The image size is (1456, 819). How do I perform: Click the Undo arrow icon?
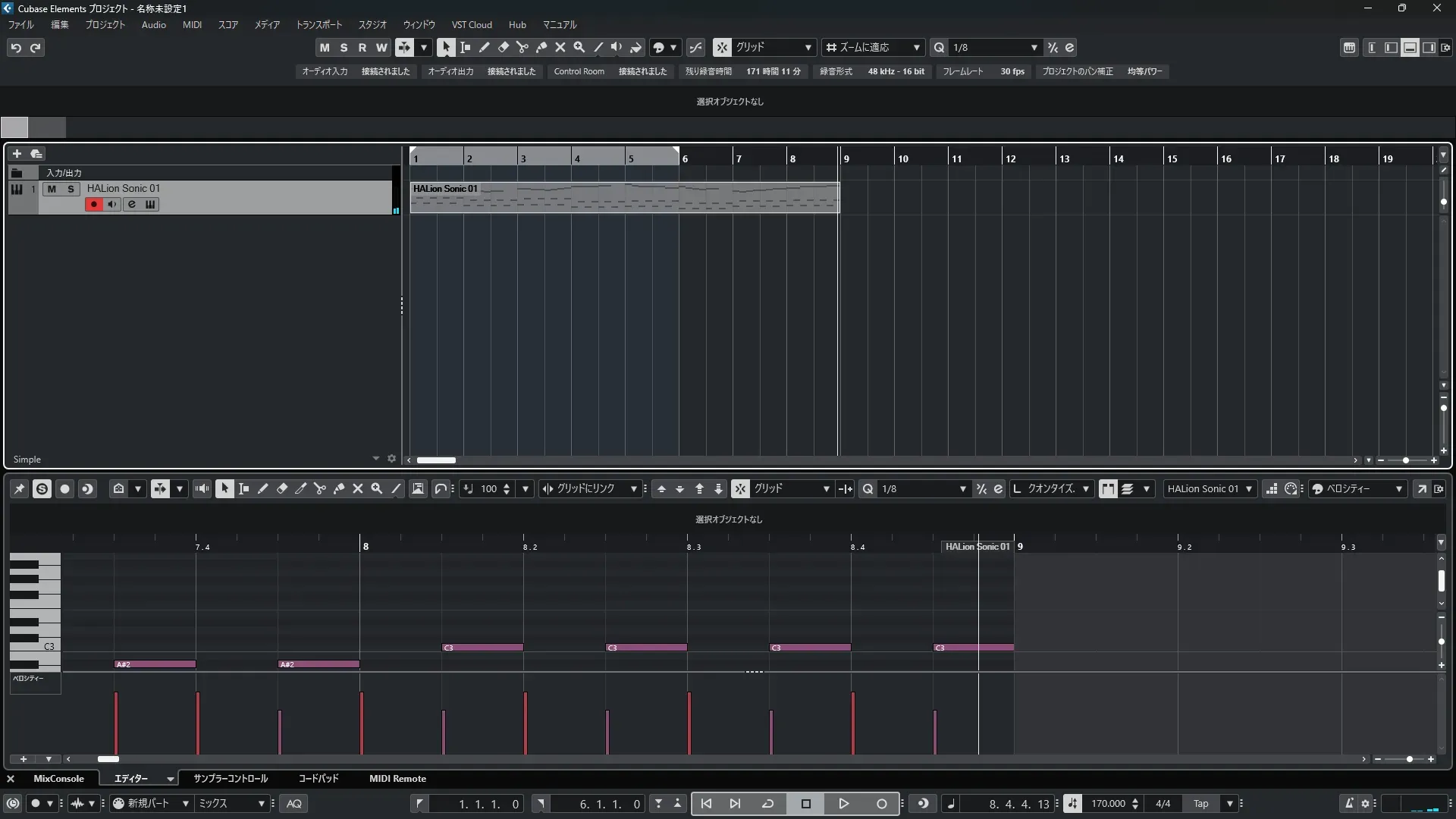click(x=16, y=48)
